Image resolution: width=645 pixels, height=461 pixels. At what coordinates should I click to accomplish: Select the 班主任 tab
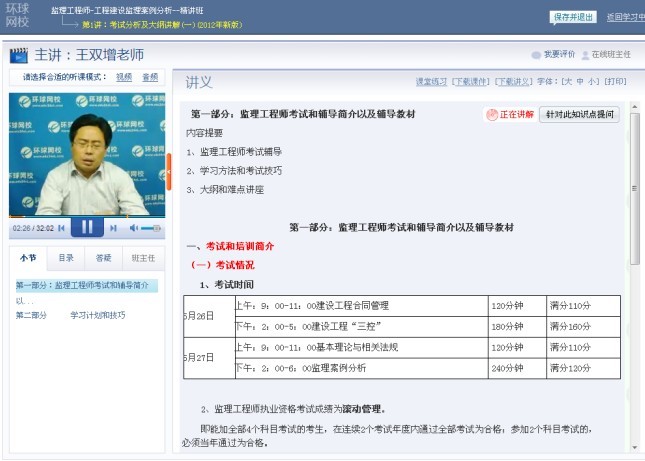tap(142, 257)
